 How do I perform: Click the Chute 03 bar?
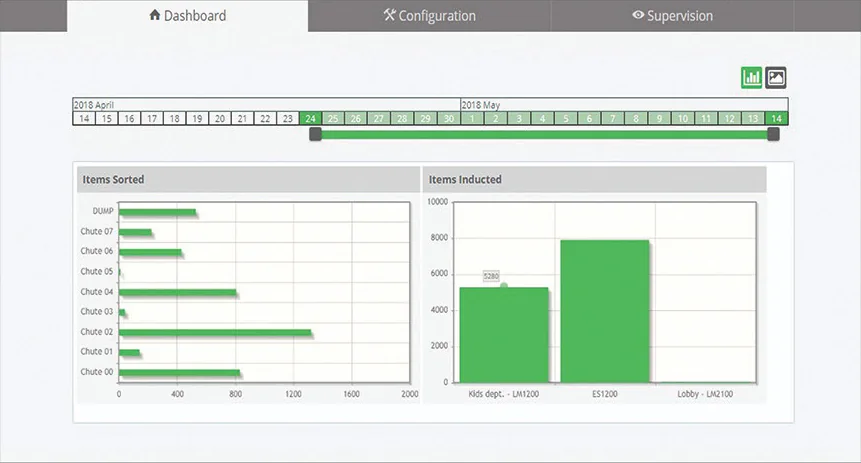click(x=122, y=313)
